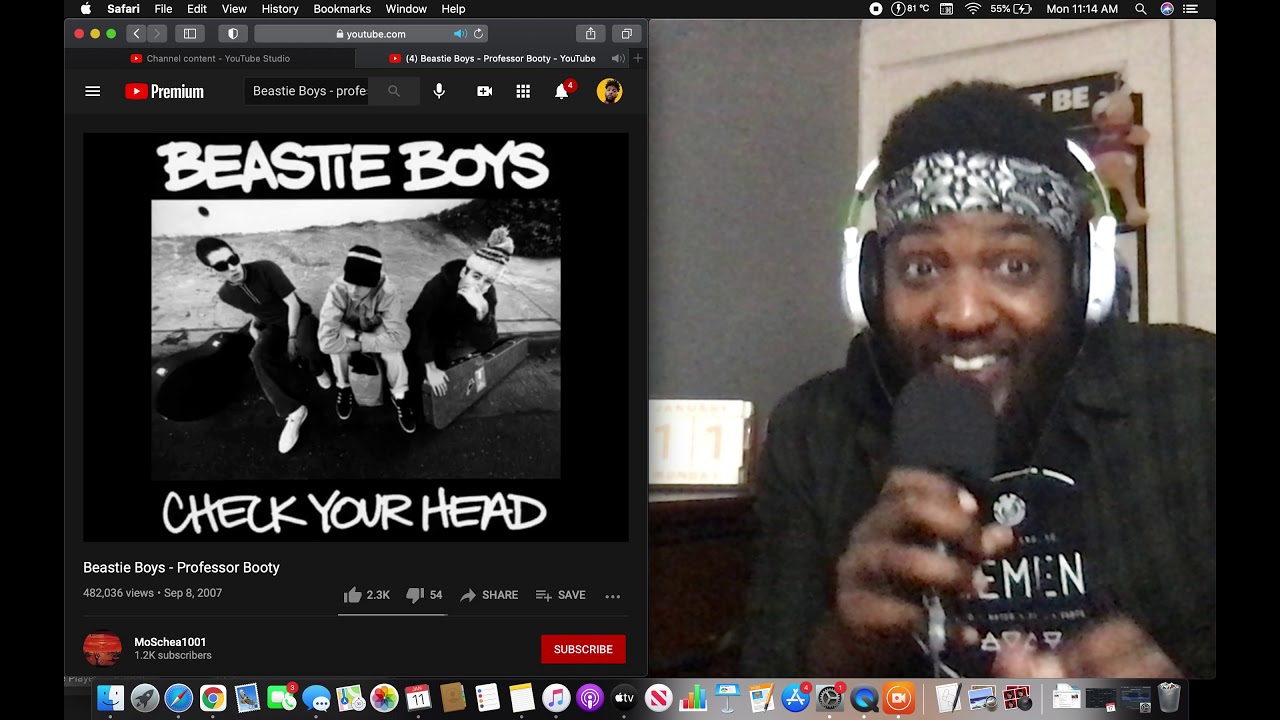Go to YouTube Premium home logo
Viewport: 1280px width, 720px height.
tap(164, 91)
